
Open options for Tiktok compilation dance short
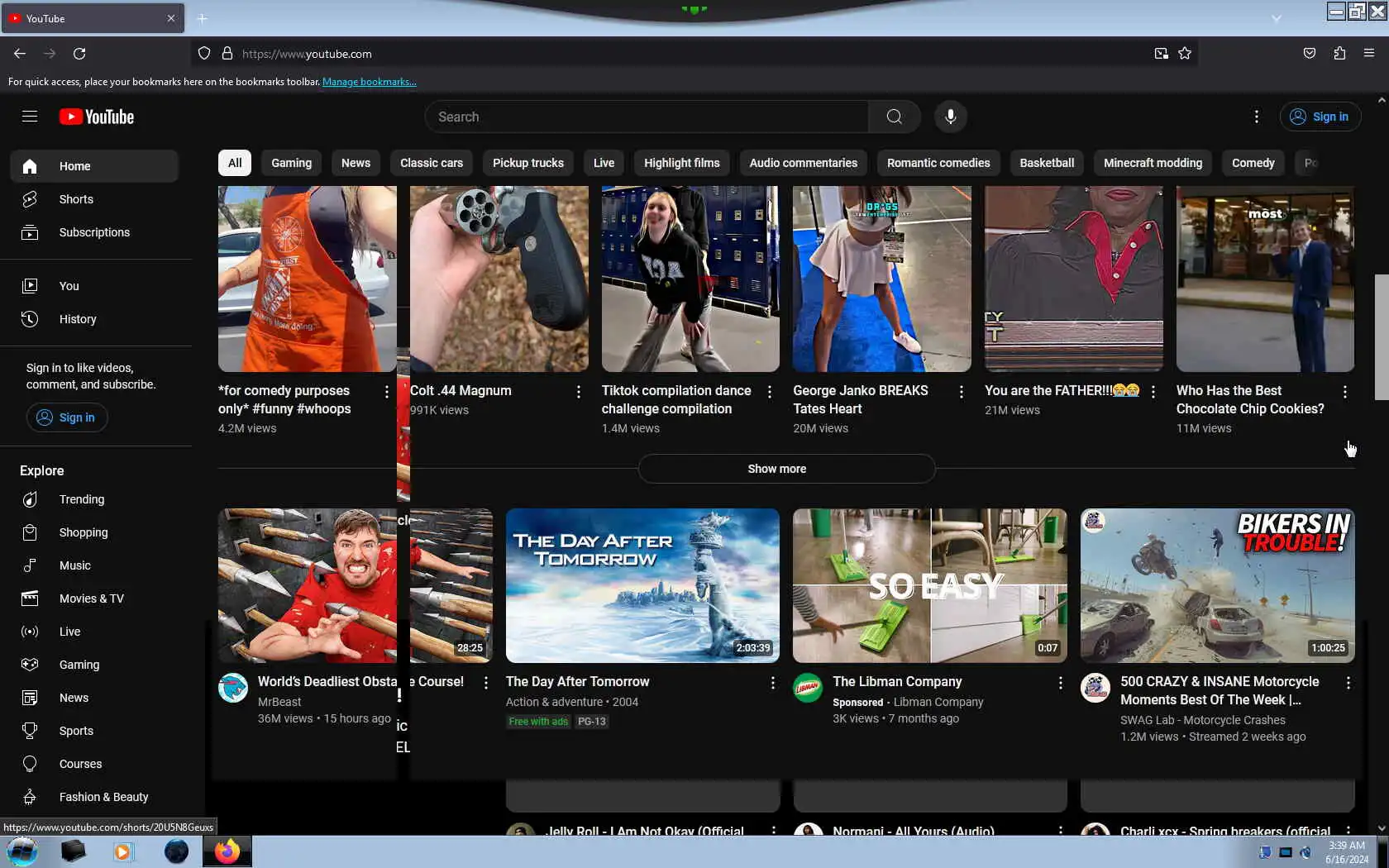770,391
